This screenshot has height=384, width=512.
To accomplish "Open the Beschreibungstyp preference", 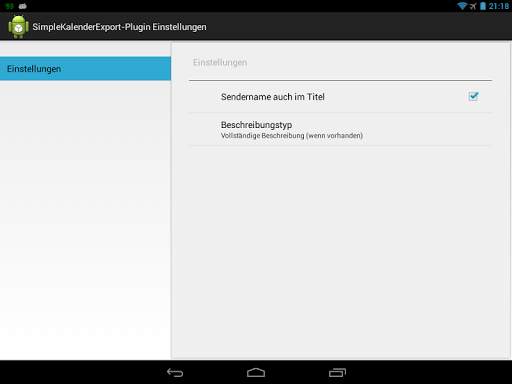I will (340, 130).
